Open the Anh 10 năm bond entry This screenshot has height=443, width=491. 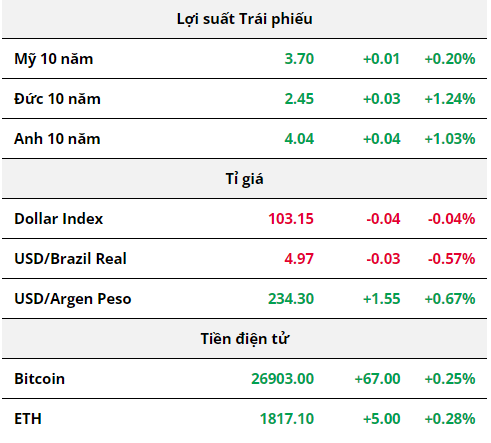coord(57,139)
